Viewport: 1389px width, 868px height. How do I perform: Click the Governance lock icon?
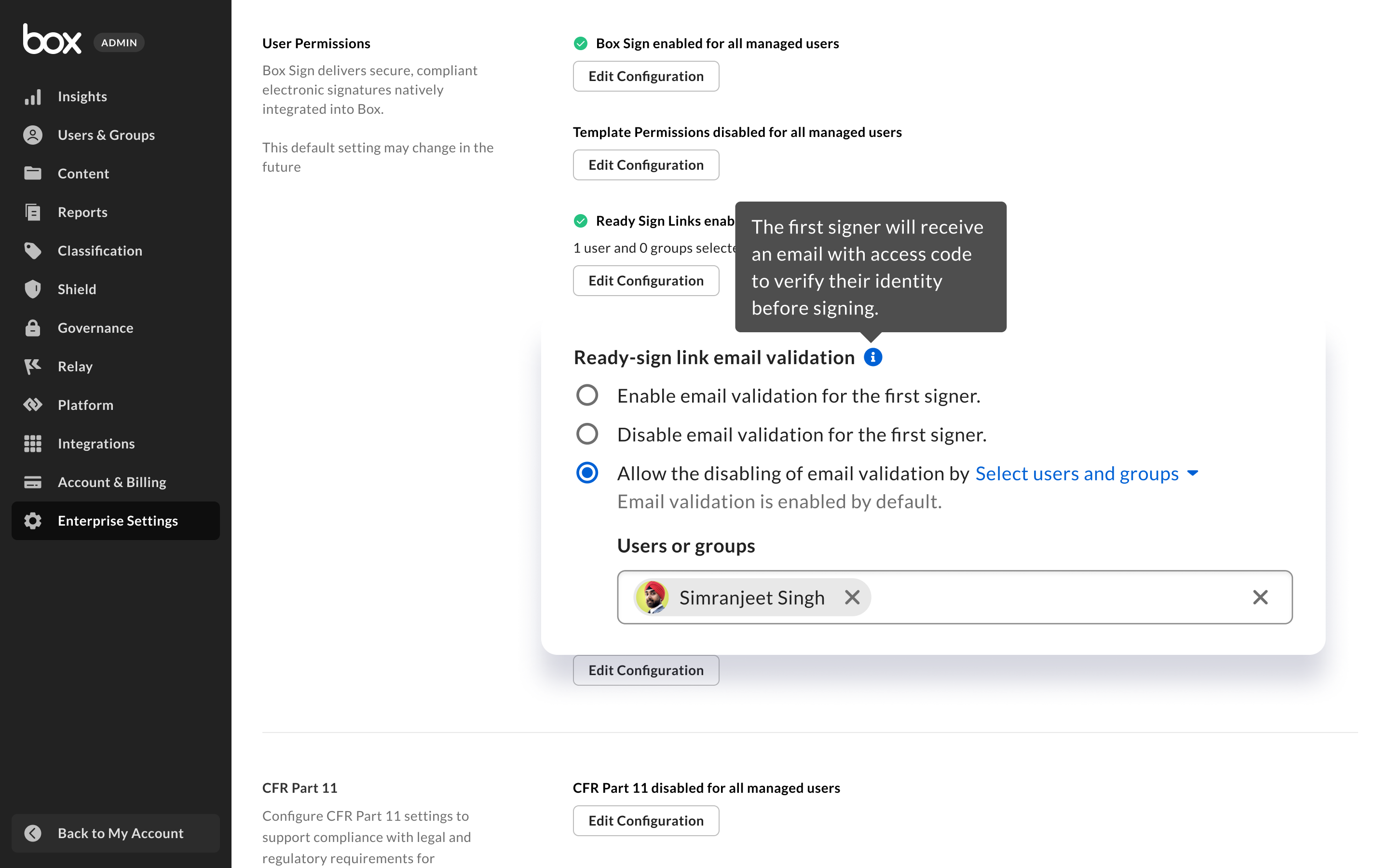point(33,328)
